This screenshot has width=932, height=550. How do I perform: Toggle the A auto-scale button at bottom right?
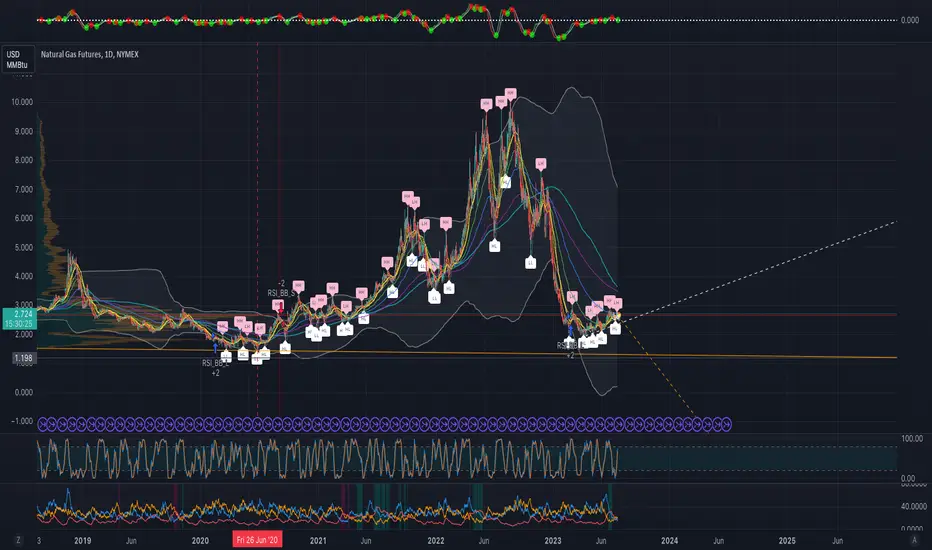coord(914,540)
